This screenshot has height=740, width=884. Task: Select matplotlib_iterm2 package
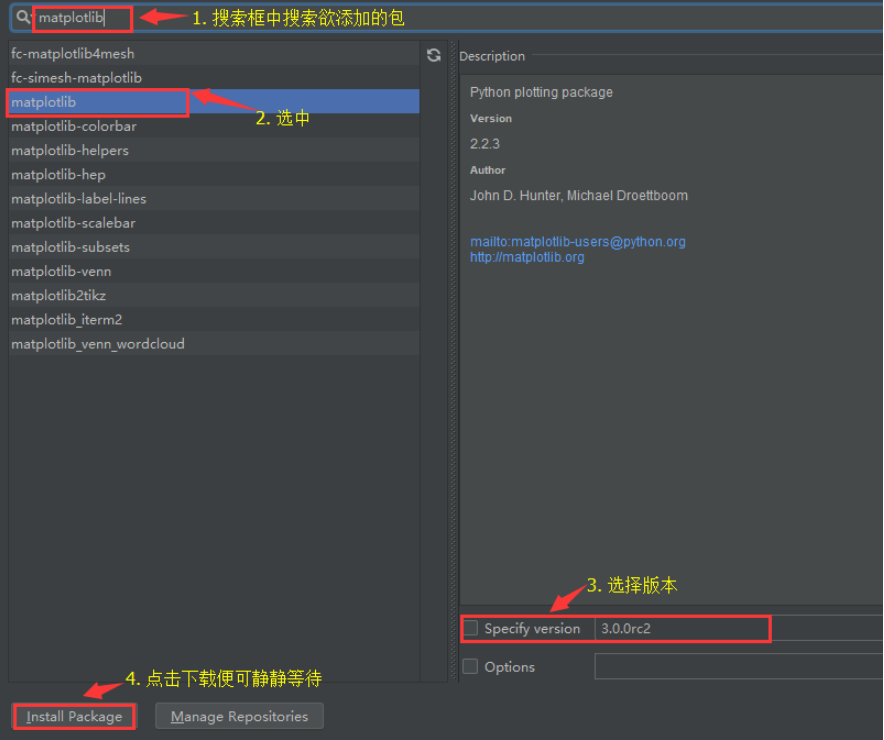pos(214,320)
